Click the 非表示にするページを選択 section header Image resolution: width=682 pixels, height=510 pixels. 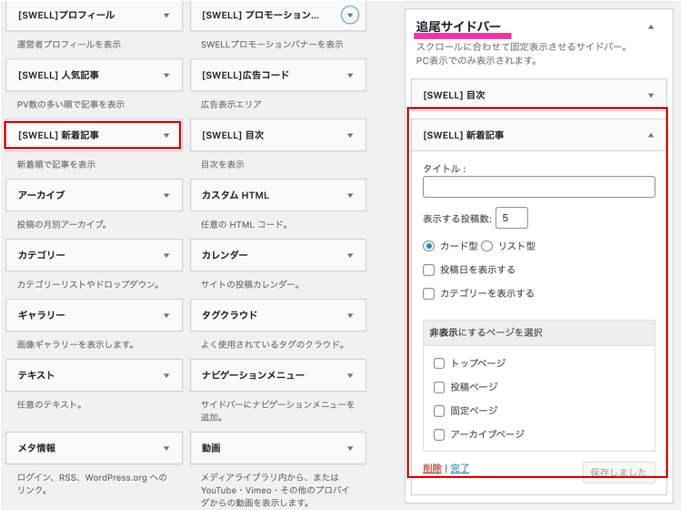(539, 333)
